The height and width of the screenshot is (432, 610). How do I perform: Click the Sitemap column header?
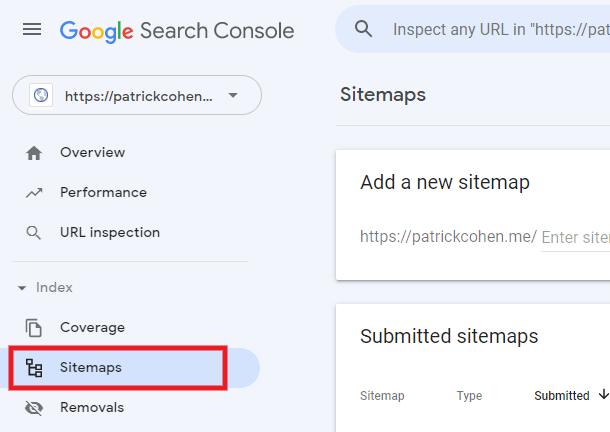382,396
